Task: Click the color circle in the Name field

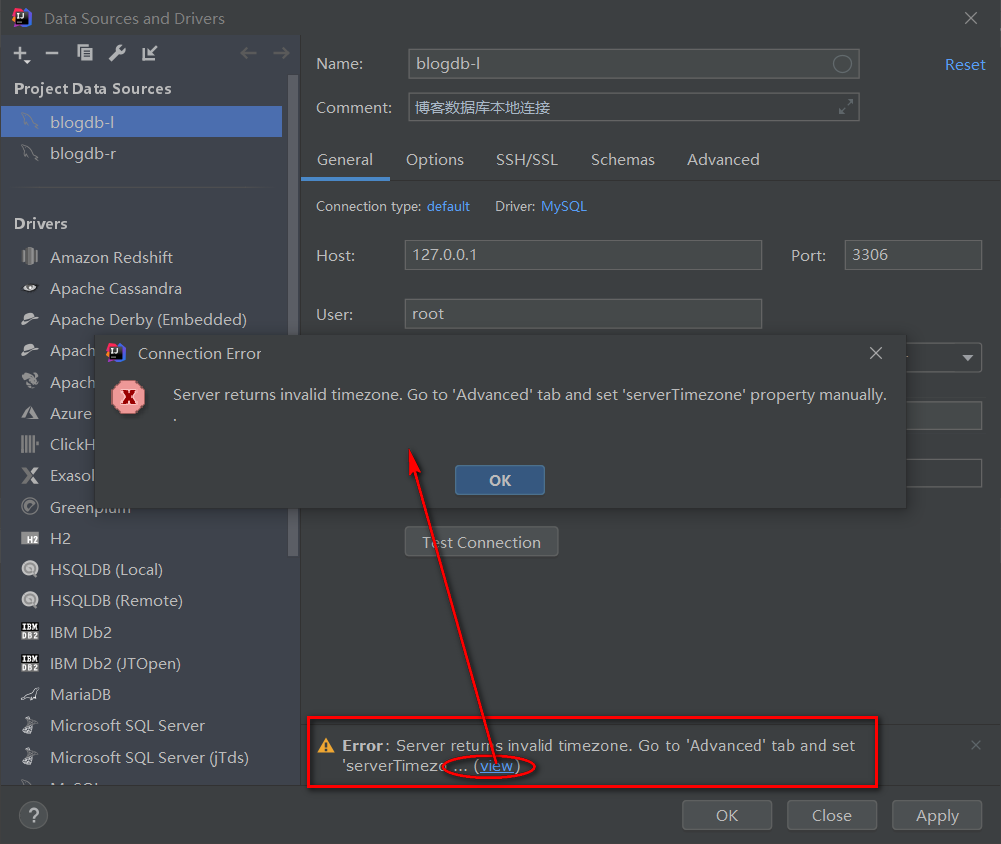Action: (x=842, y=64)
